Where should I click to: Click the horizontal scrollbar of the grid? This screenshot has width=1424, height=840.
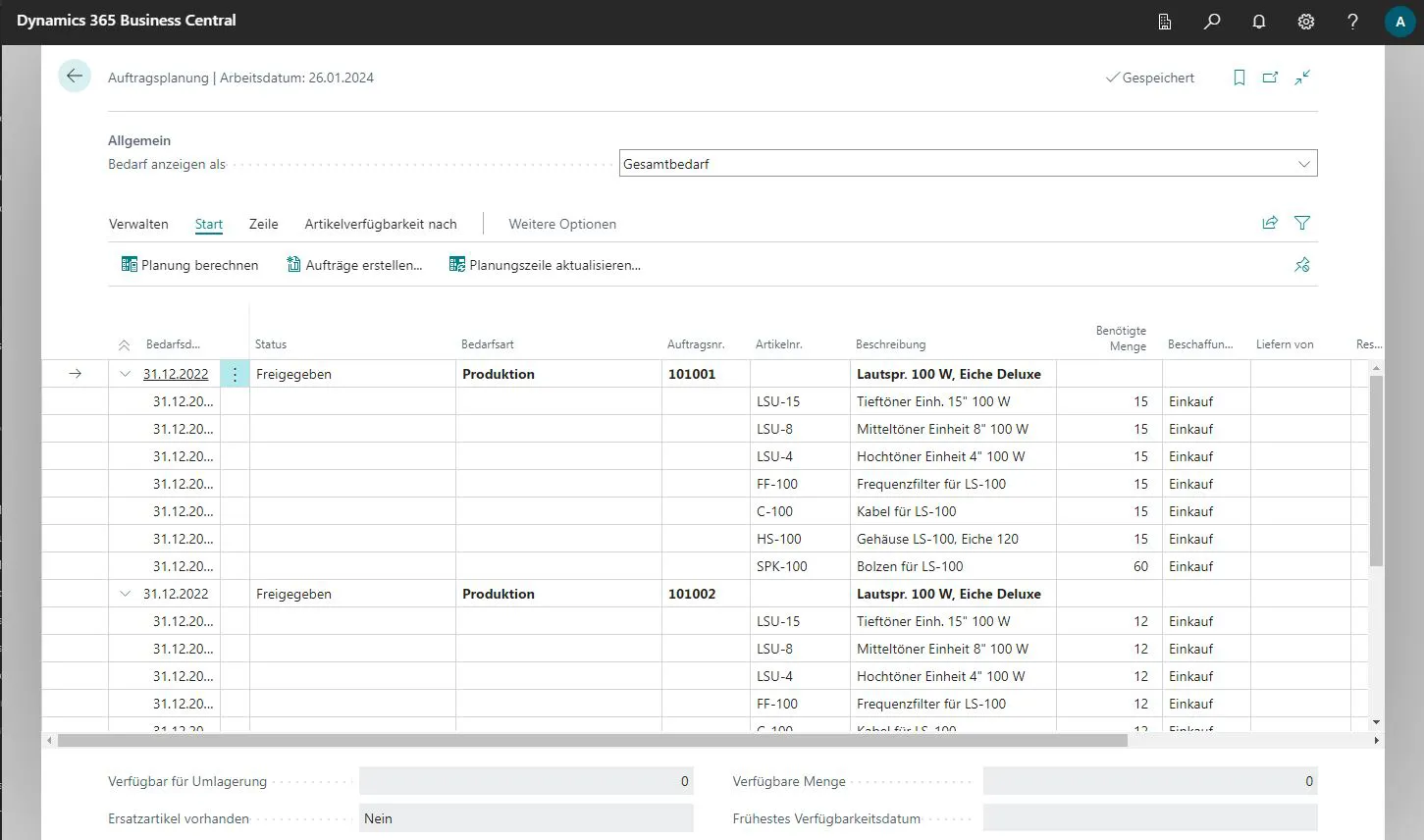tap(592, 740)
